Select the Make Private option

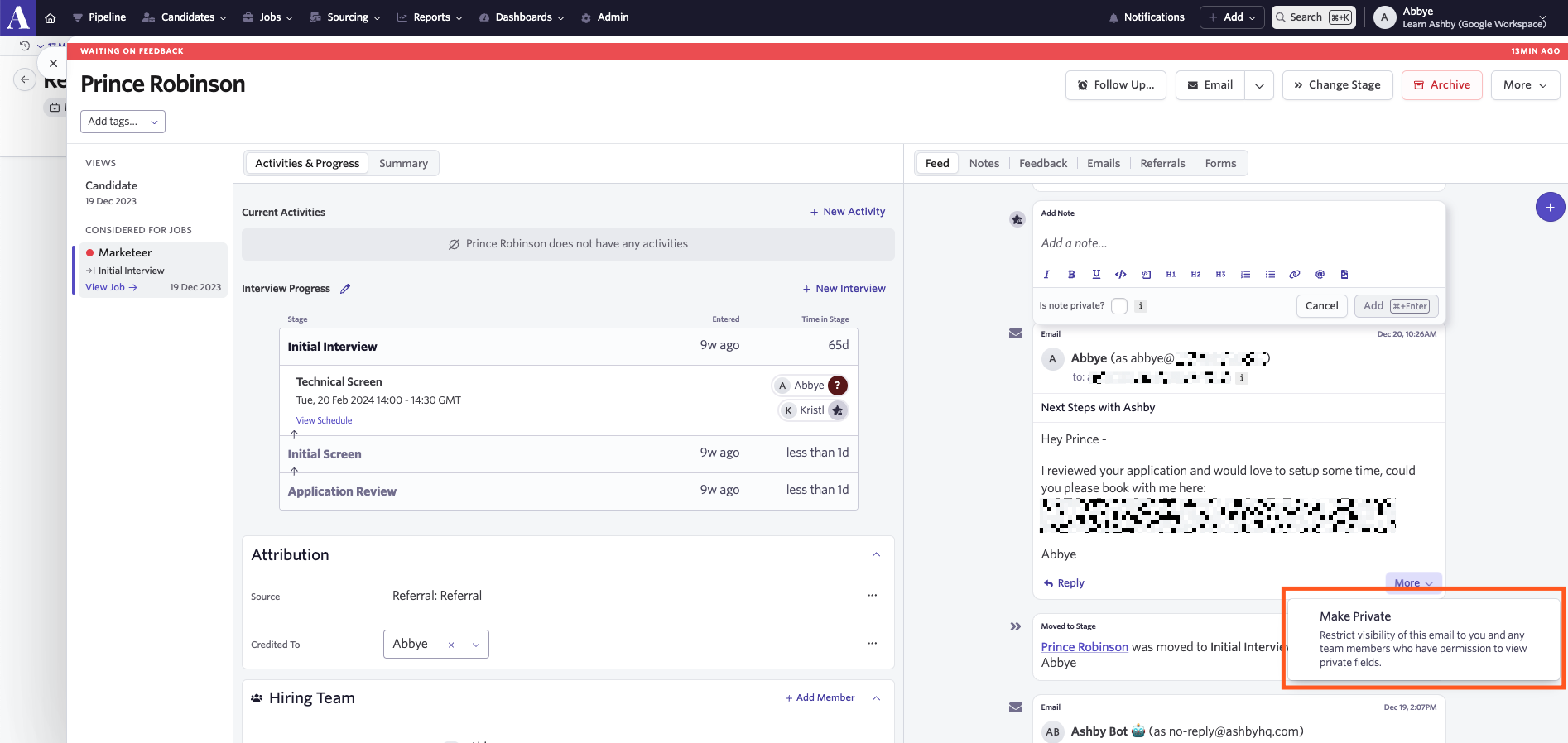[x=1423, y=638]
